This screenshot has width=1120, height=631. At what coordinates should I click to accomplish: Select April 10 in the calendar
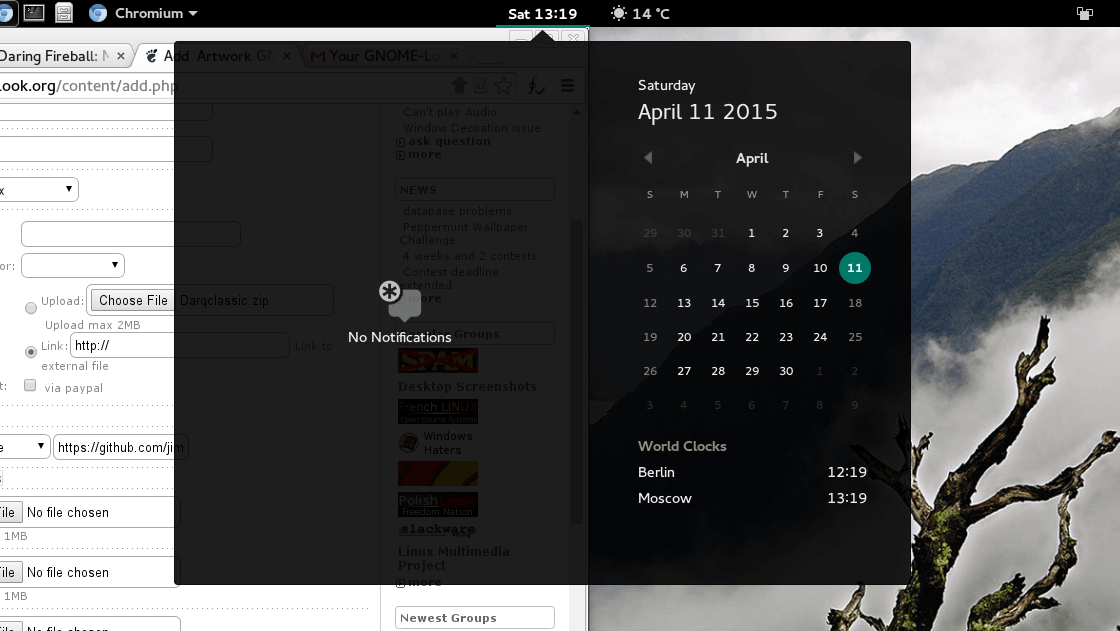click(820, 268)
